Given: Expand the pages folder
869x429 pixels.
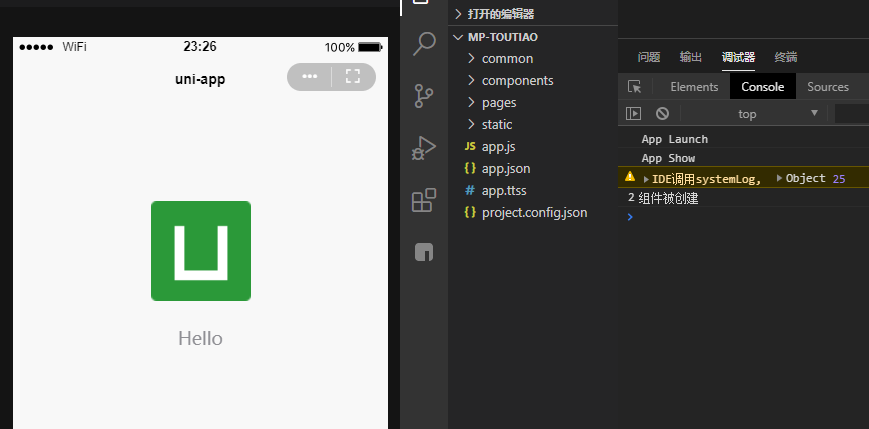Looking at the screenshot, I should [498, 102].
